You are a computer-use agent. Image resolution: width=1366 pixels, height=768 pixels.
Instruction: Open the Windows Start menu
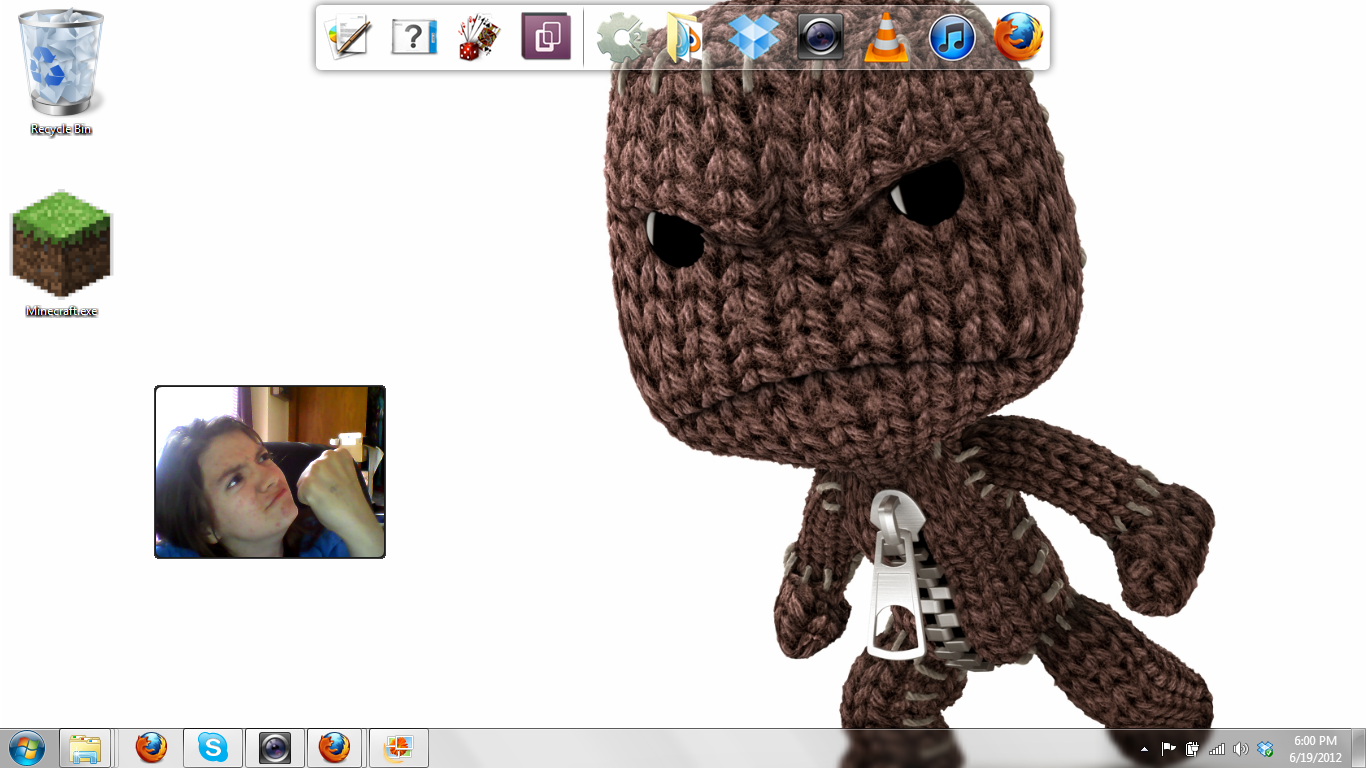tap(26, 748)
